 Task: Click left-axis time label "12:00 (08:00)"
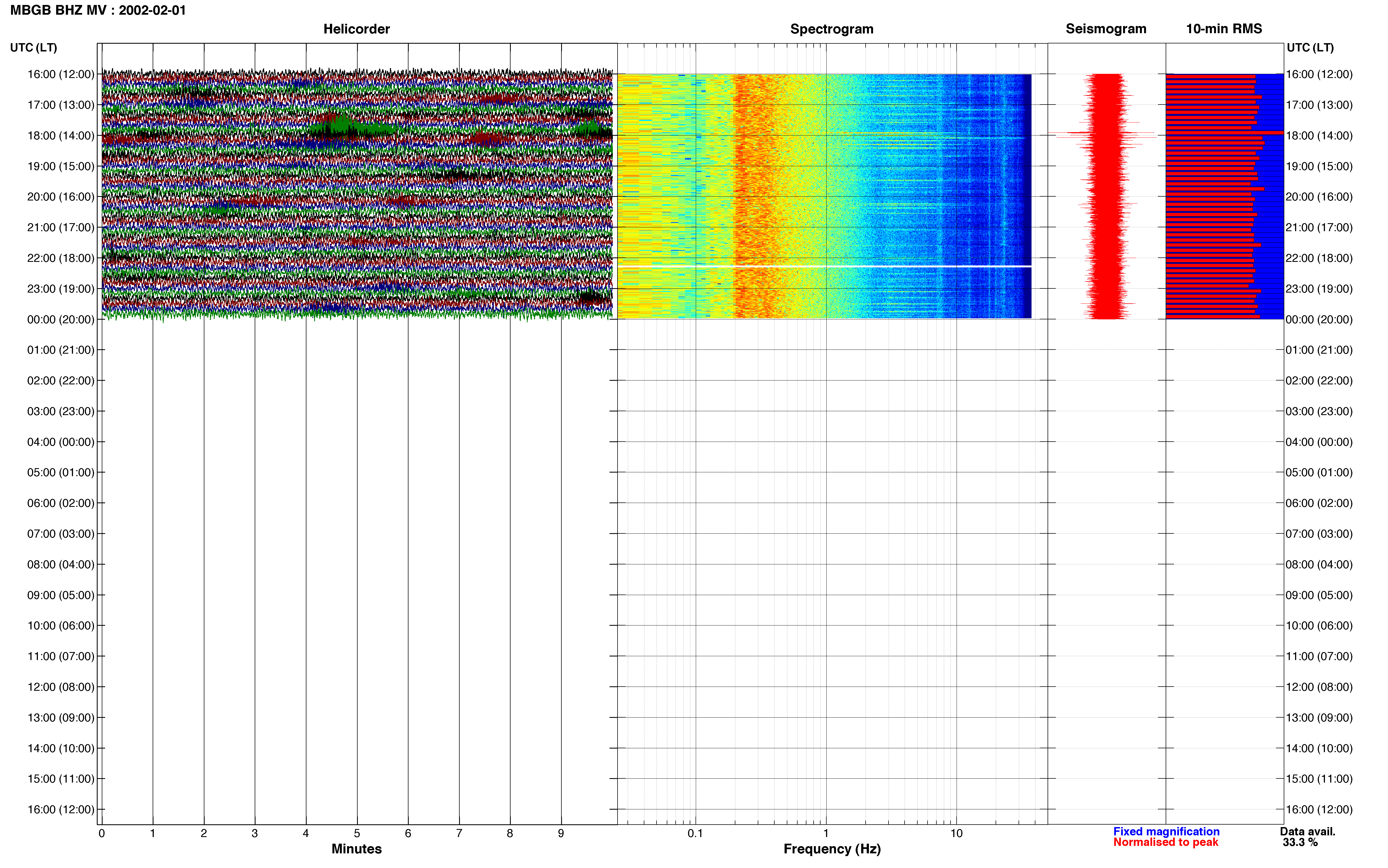(61, 687)
